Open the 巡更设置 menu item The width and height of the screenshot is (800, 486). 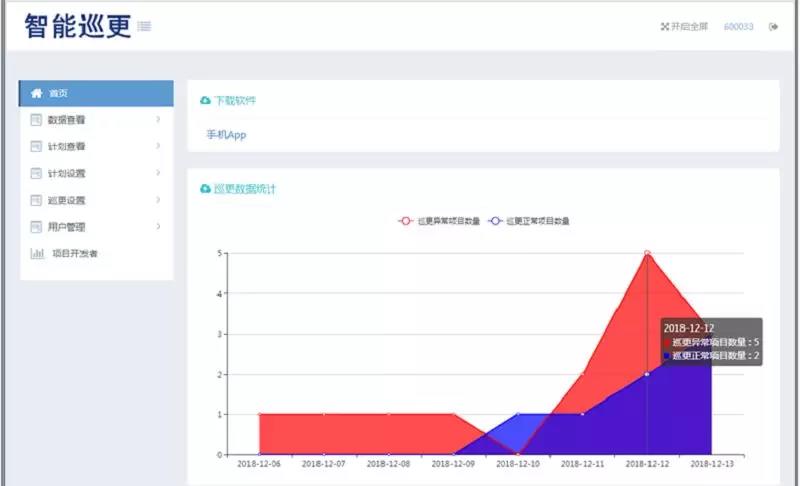pyautogui.click(x=96, y=200)
